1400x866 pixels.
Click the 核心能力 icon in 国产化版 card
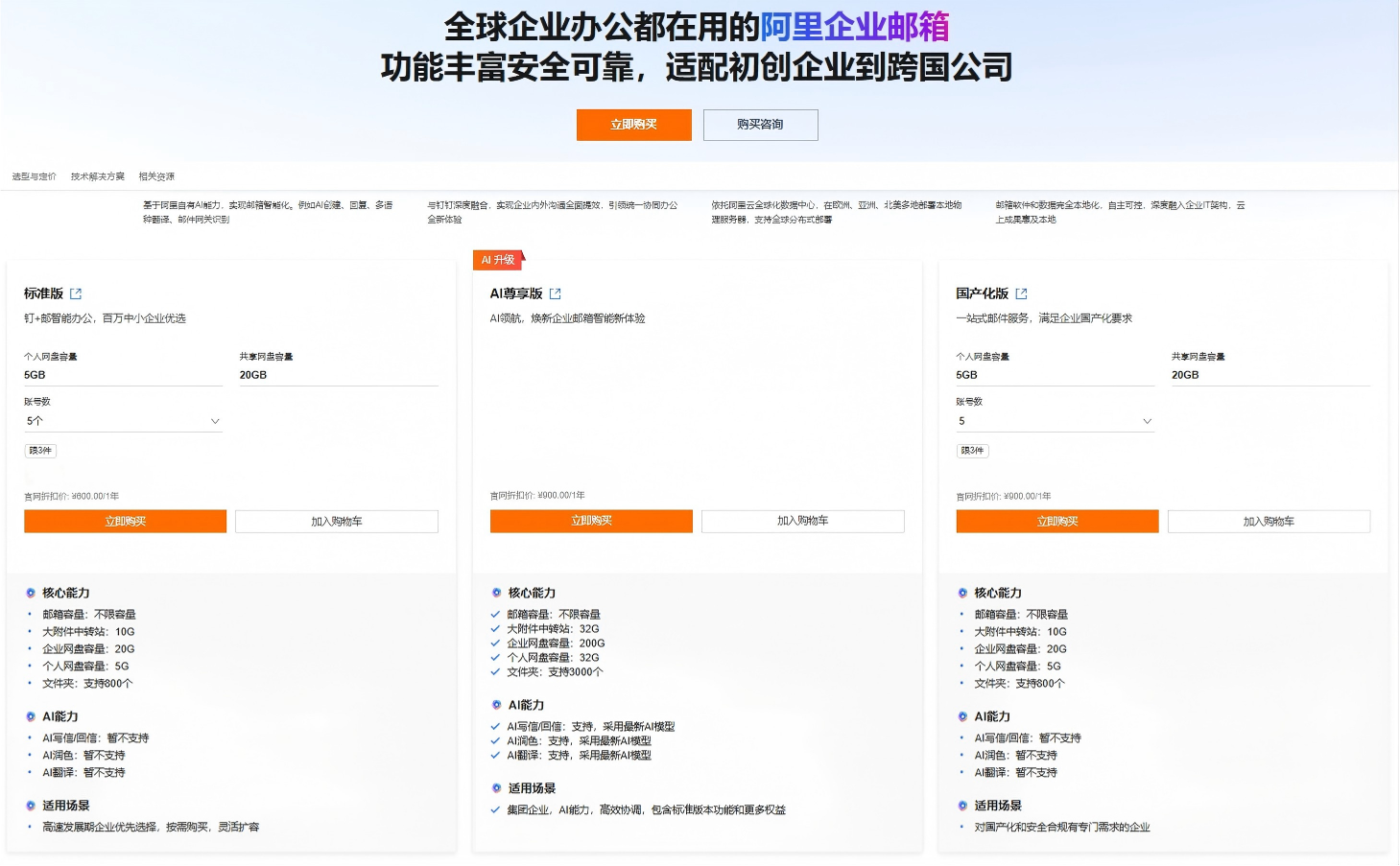[962, 593]
